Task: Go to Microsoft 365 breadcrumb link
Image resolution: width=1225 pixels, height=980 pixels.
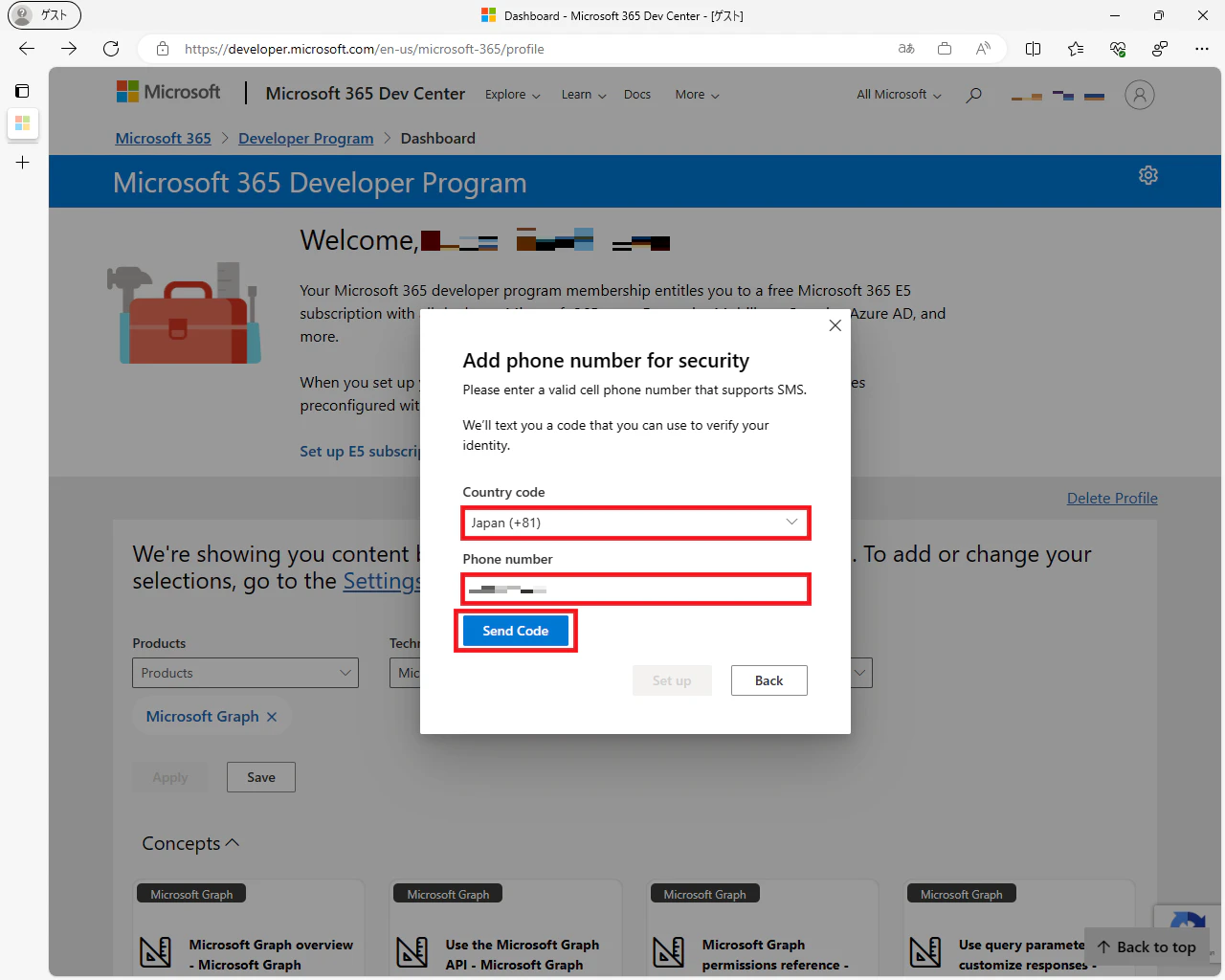Action: point(163,138)
